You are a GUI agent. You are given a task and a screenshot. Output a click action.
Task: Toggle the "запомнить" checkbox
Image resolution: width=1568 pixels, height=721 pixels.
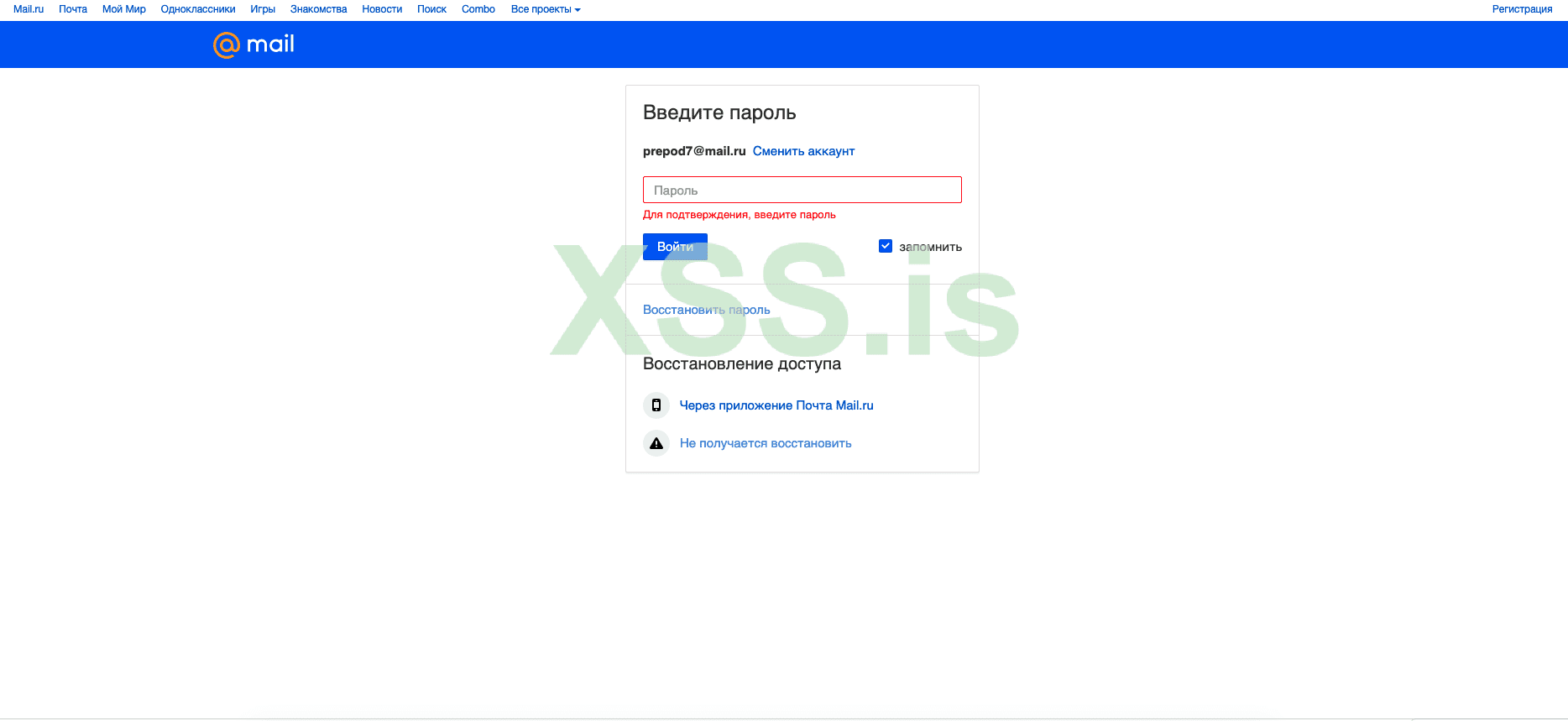pyautogui.click(x=886, y=246)
